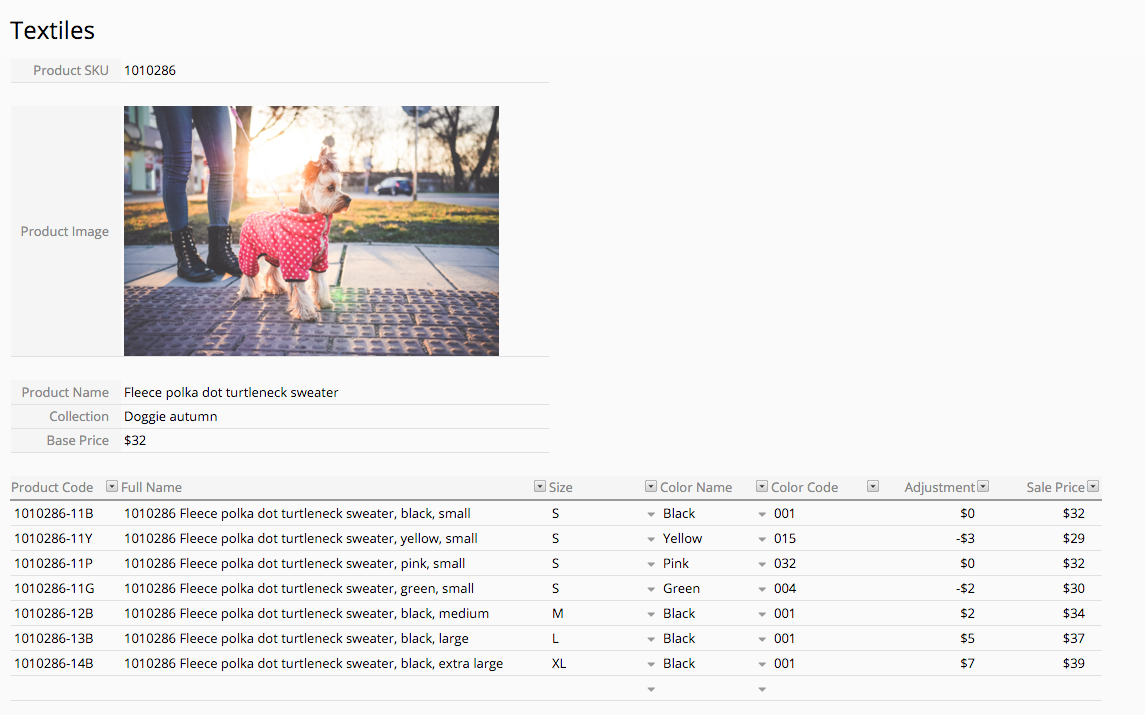Select the $29 sale price cell

click(1073, 538)
